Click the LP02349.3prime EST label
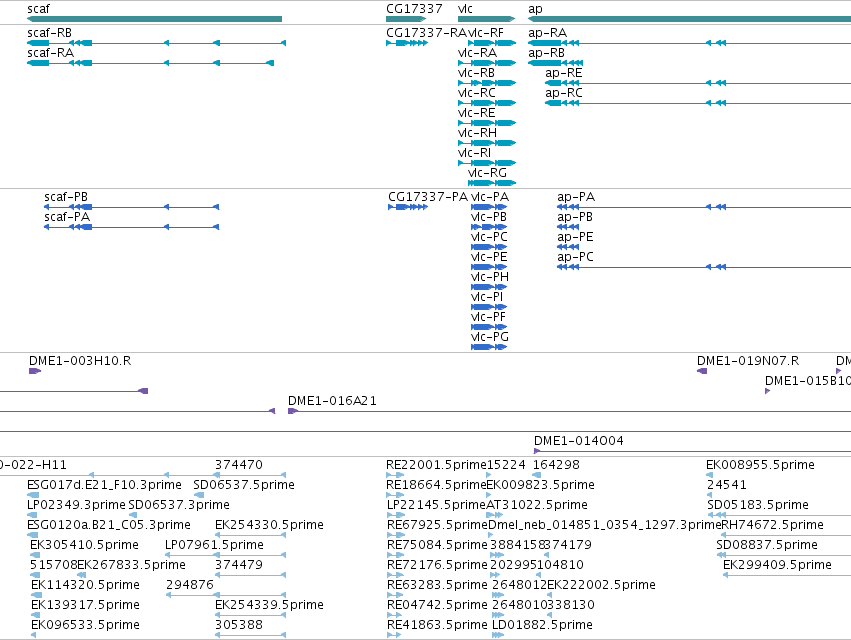The height and width of the screenshot is (640, 851). tap(76, 505)
